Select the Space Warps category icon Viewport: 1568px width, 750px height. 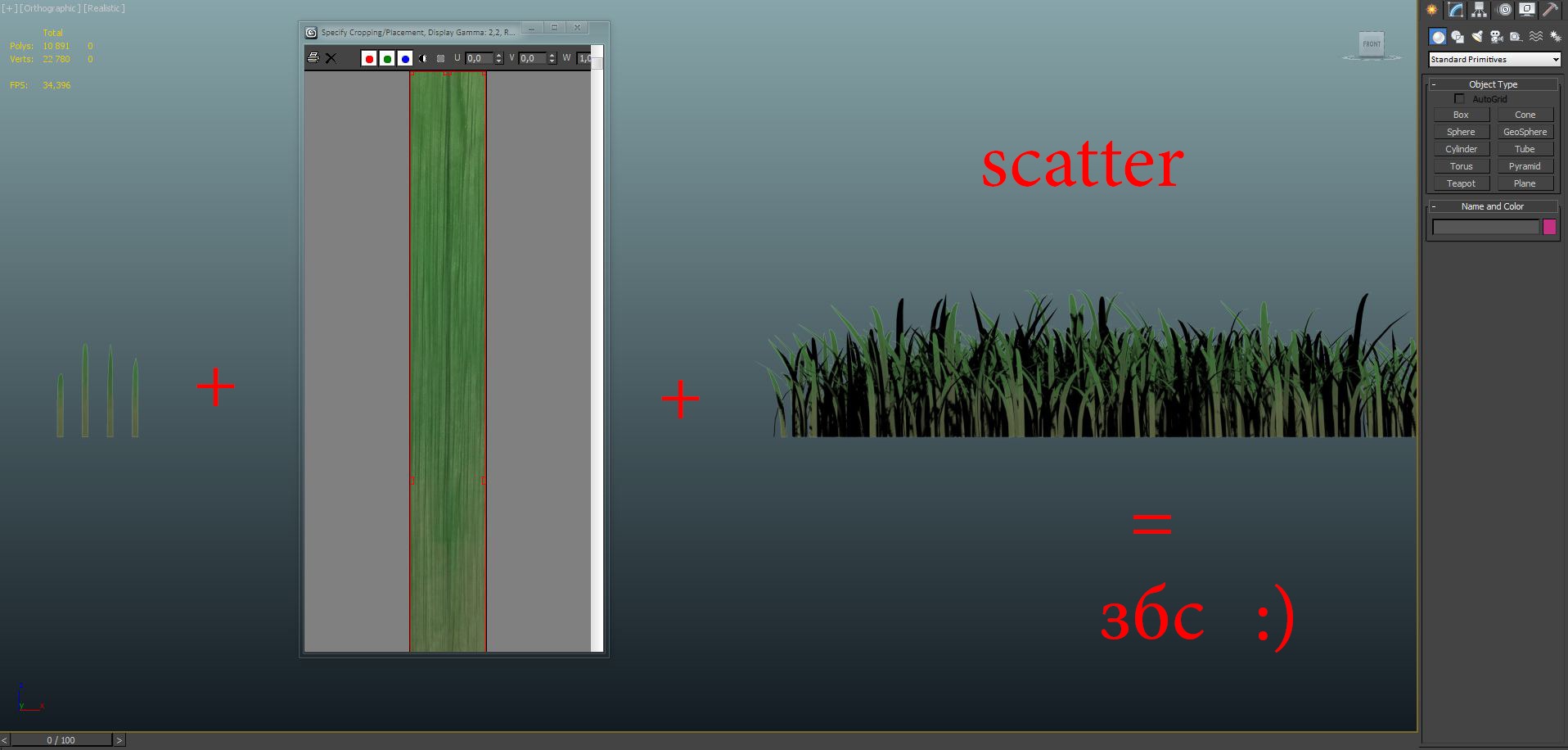click(x=1536, y=37)
